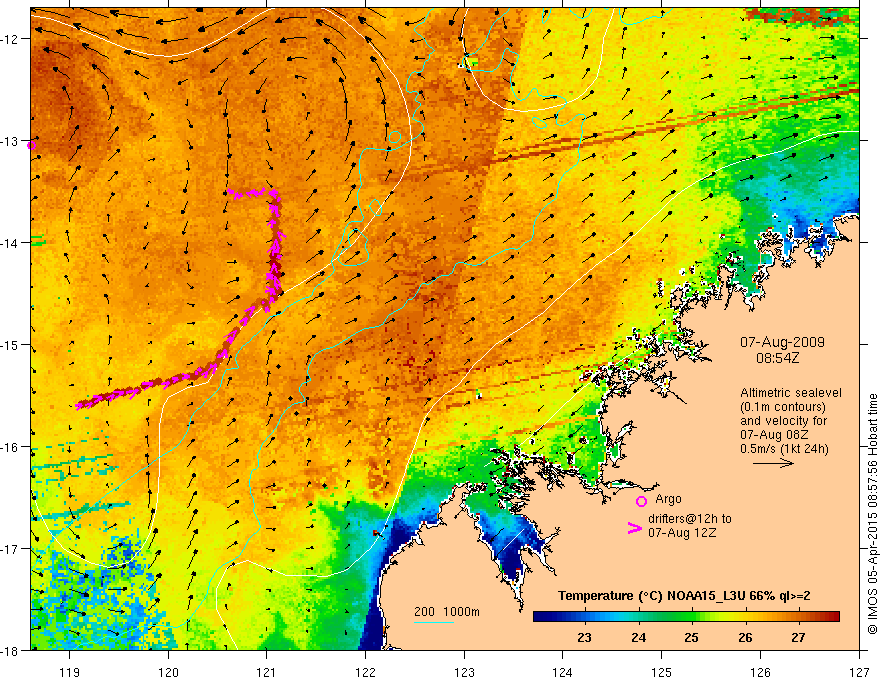
Task: Click the longitude label 122
Action: coord(365,672)
